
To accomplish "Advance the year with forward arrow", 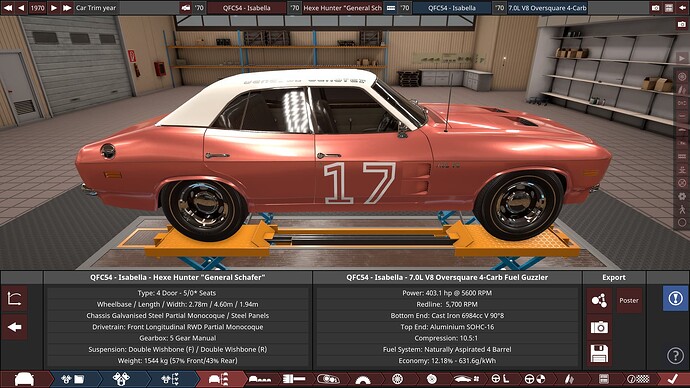I will [54, 7].
